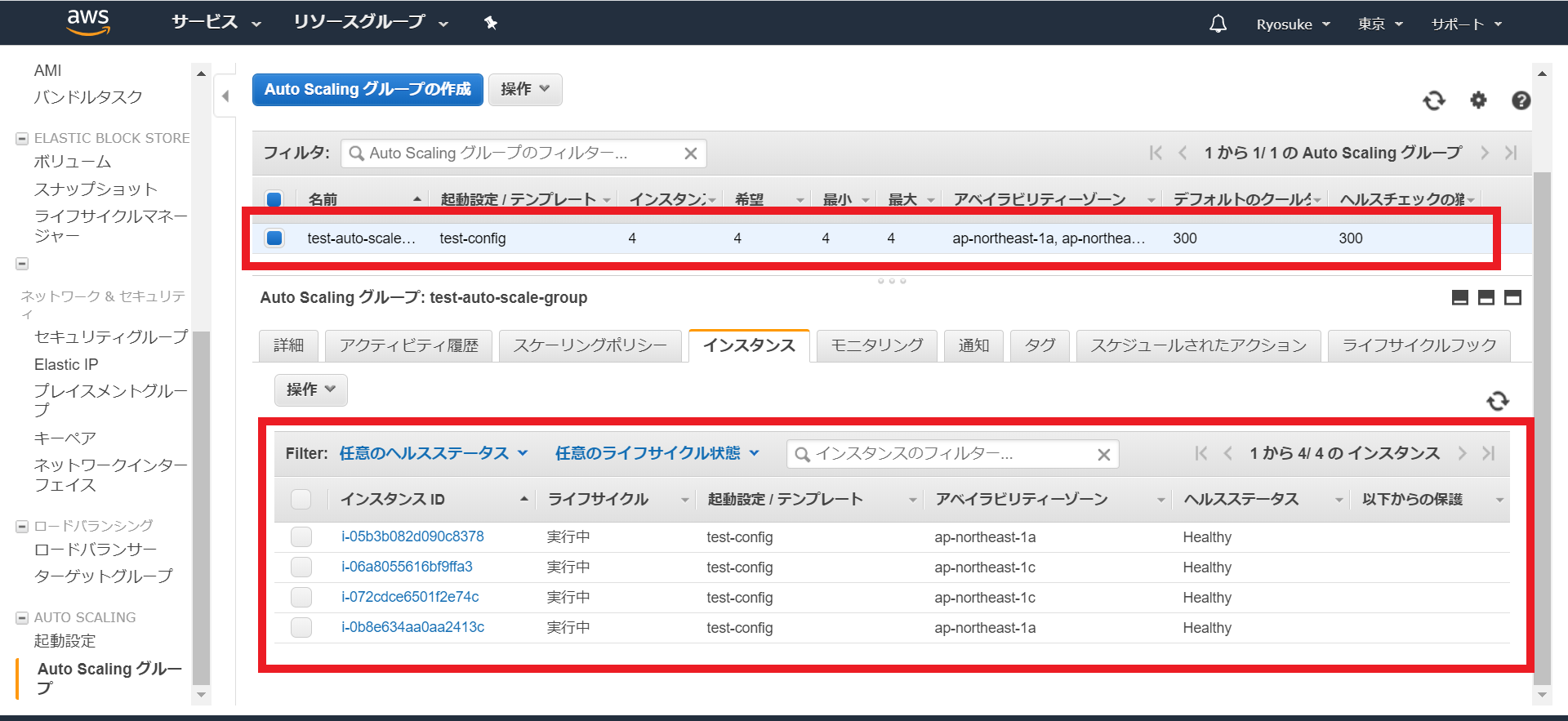Refresh the instances tab list
1568x721 pixels.
pos(1498,401)
